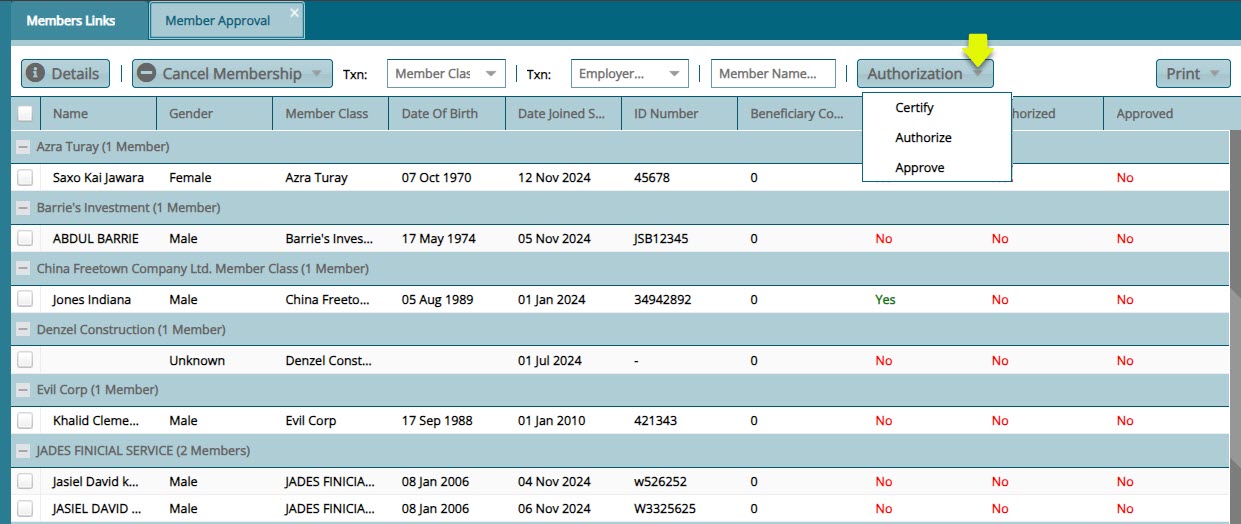The width and height of the screenshot is (1241, 524).
Task: Sort by the Name column header
Action: pyautogui.click(x=98, y=113)
